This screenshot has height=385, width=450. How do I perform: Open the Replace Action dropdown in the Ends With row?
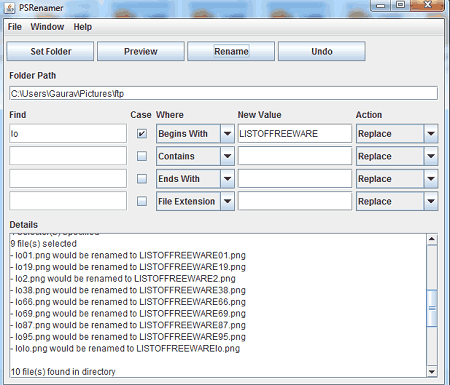click(x=397, y=179)
